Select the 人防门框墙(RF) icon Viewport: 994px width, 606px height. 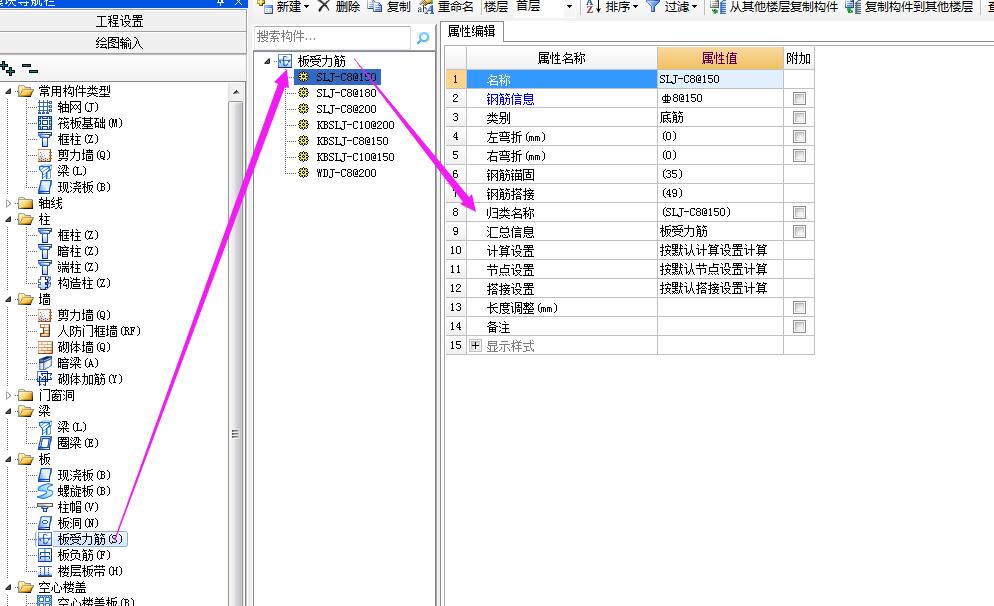45,331
